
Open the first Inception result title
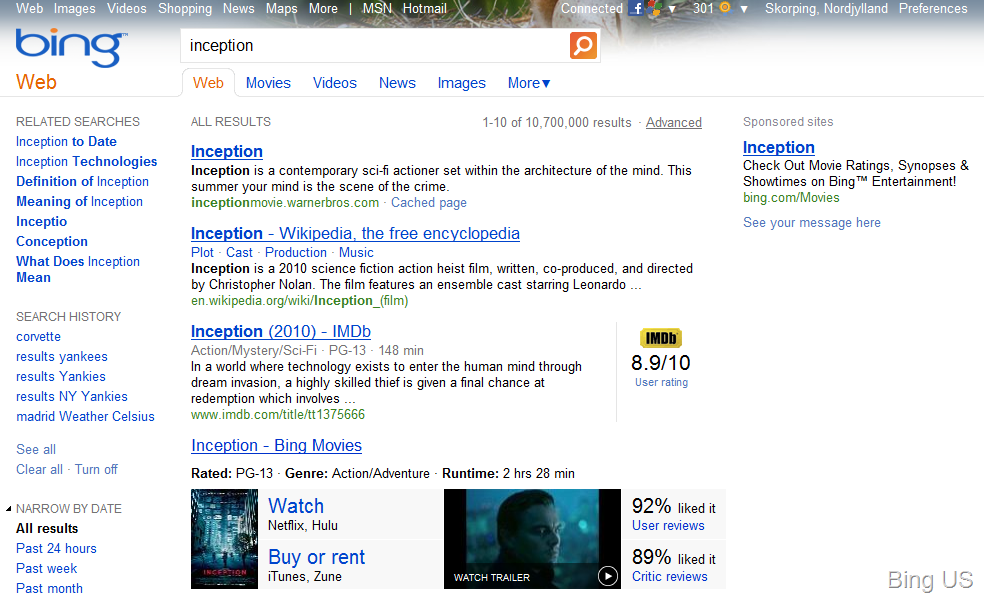point(227,151)
